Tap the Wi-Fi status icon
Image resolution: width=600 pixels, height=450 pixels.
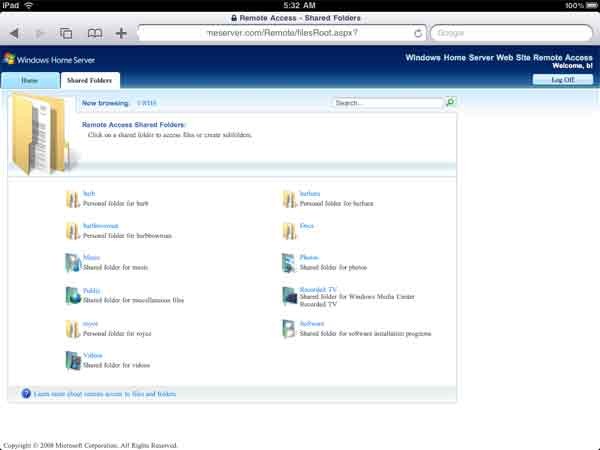(28, 5)
